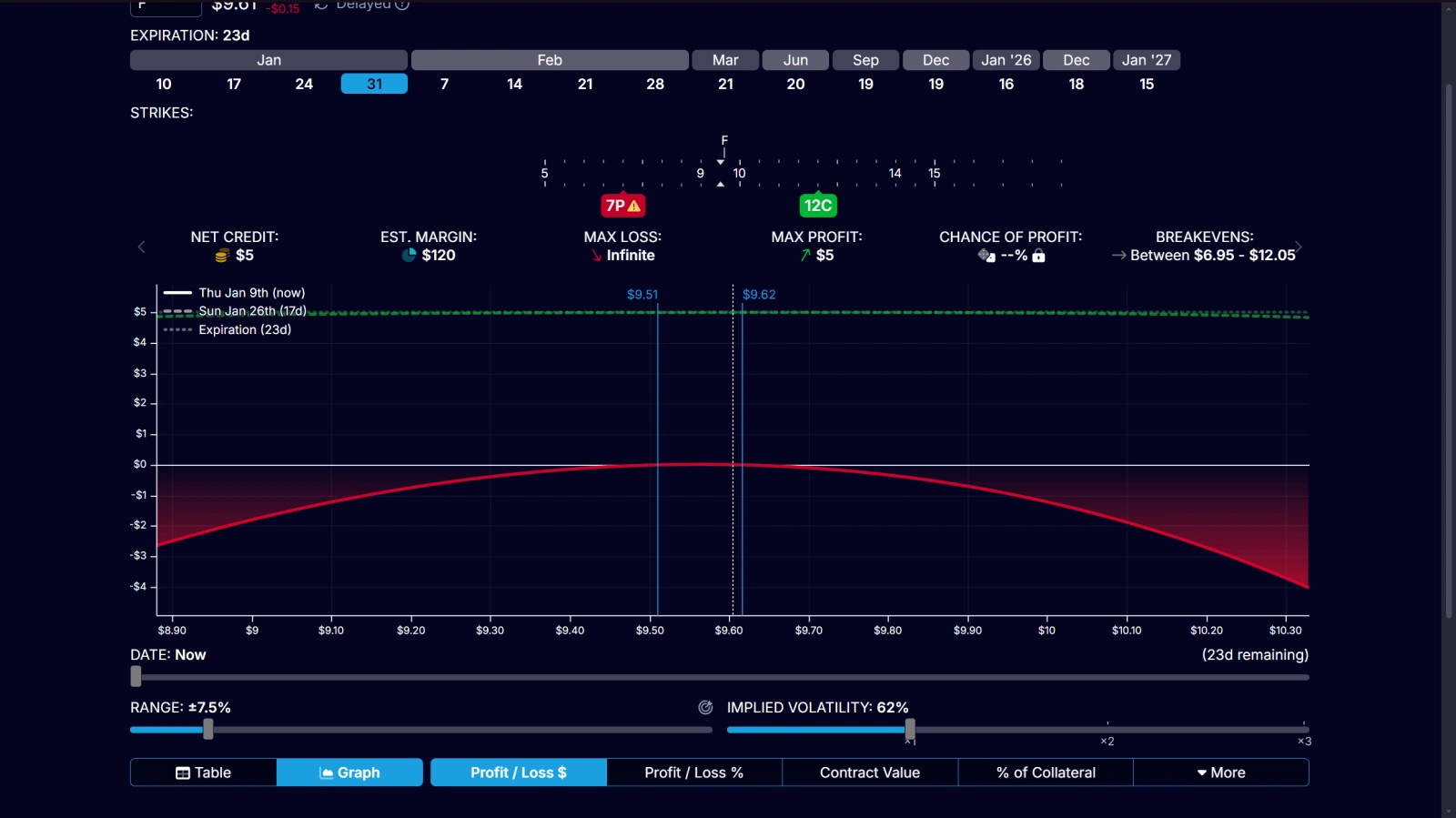Show next stats with the right chevron

point(1299,247)
